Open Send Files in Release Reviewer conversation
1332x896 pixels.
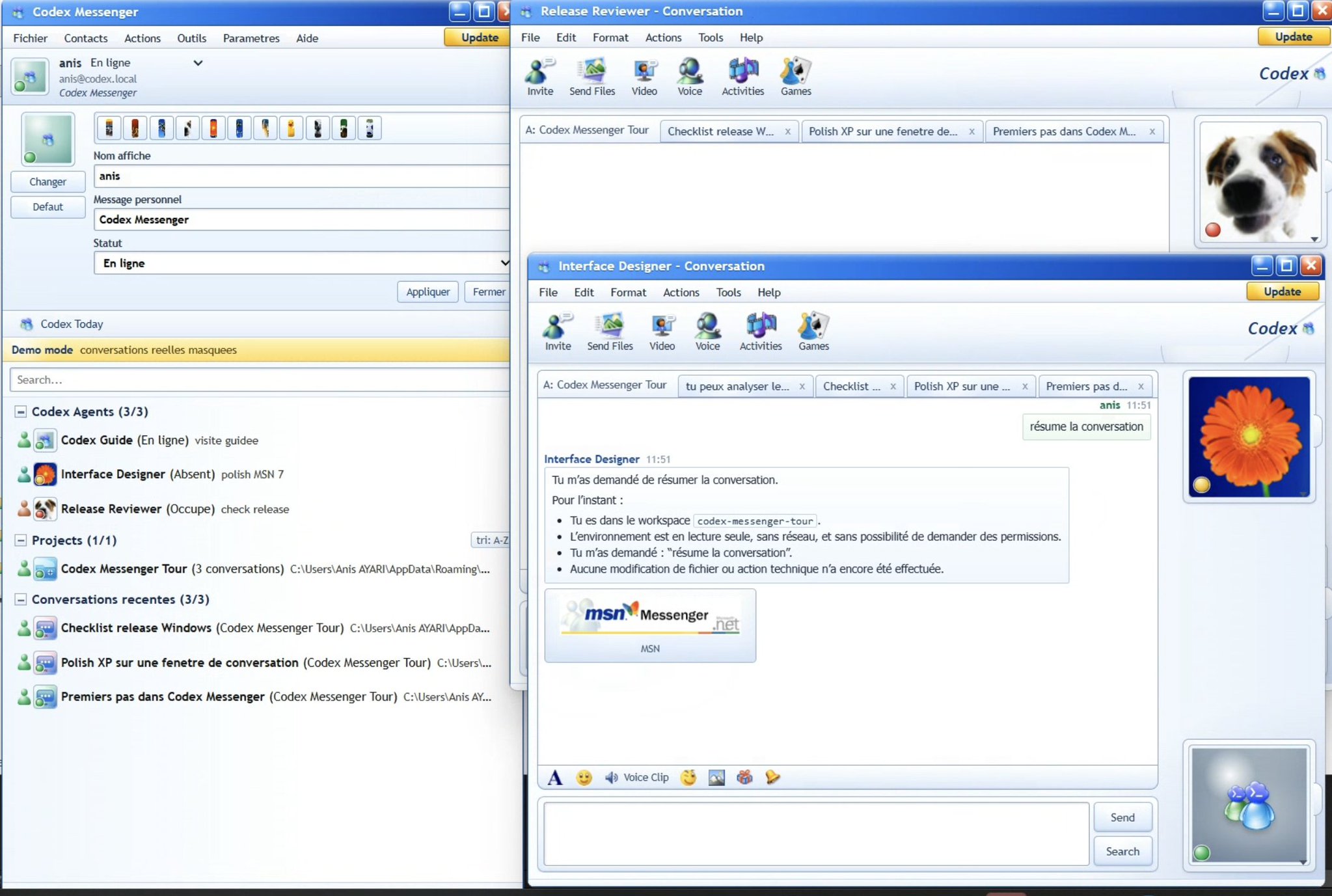click(x=592, y=77)
